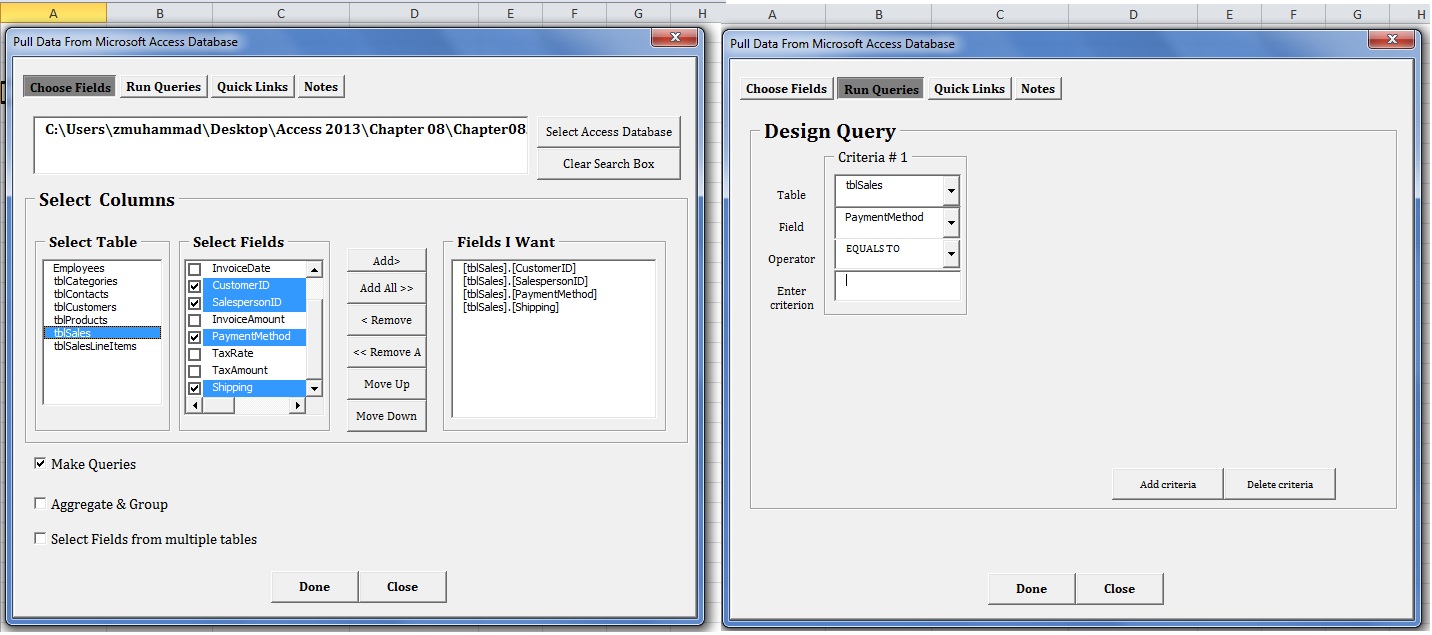Click the Select Fields horizontal scrollbar thumb
Viewport: 1432px width, 635px height.
[219, 405]
